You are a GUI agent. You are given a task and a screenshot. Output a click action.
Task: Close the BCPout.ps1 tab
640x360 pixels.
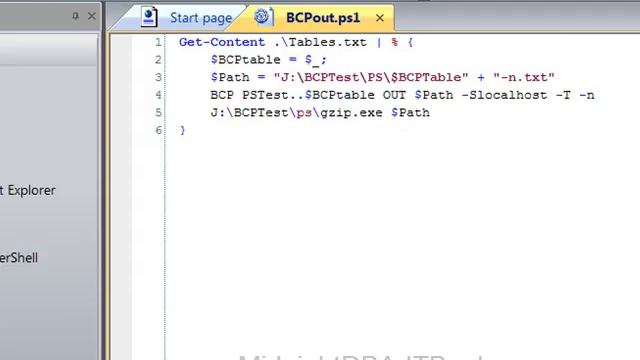pos(380,18)
